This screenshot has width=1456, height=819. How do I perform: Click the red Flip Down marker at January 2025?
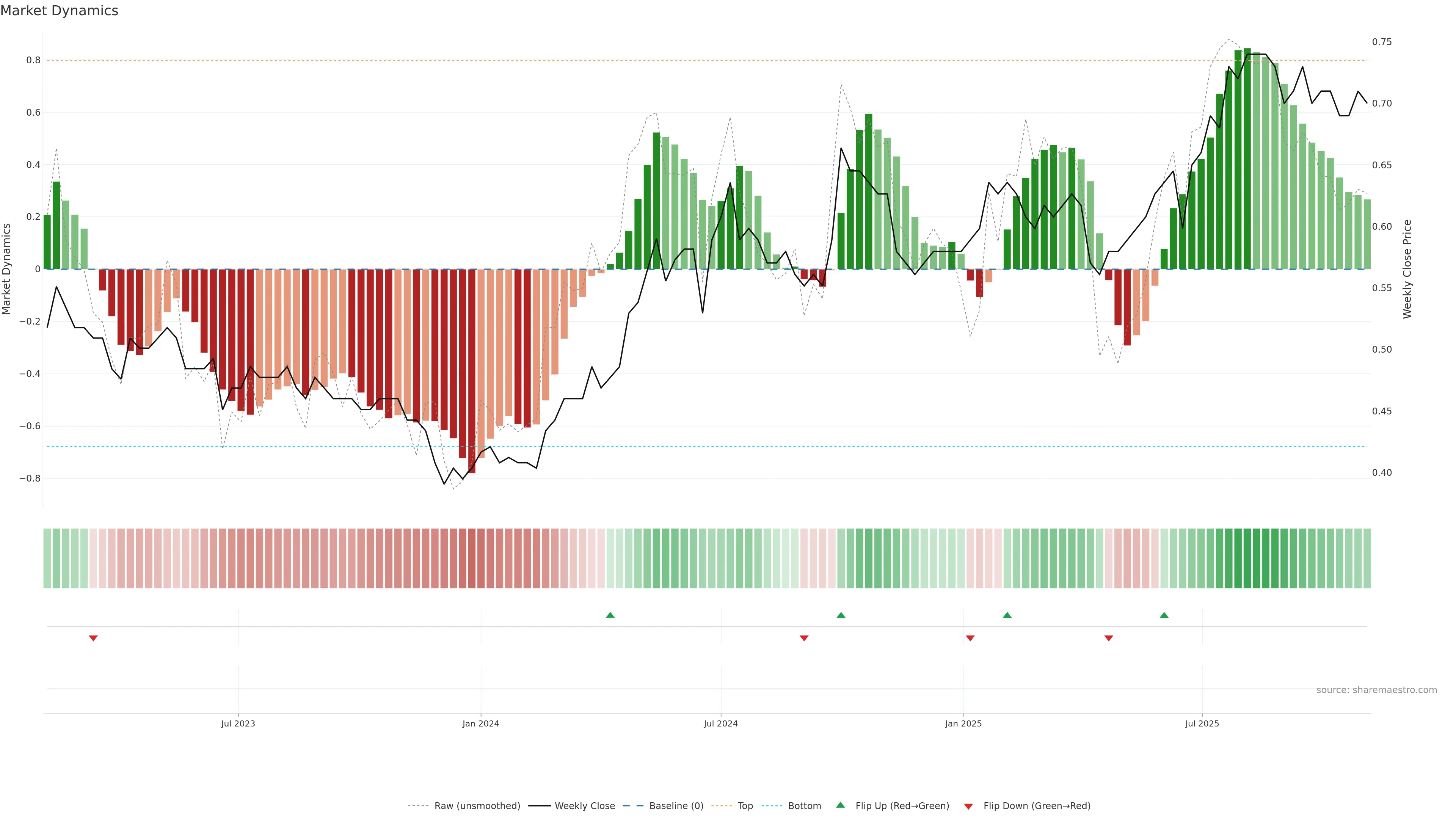click(x=971, y=638)
